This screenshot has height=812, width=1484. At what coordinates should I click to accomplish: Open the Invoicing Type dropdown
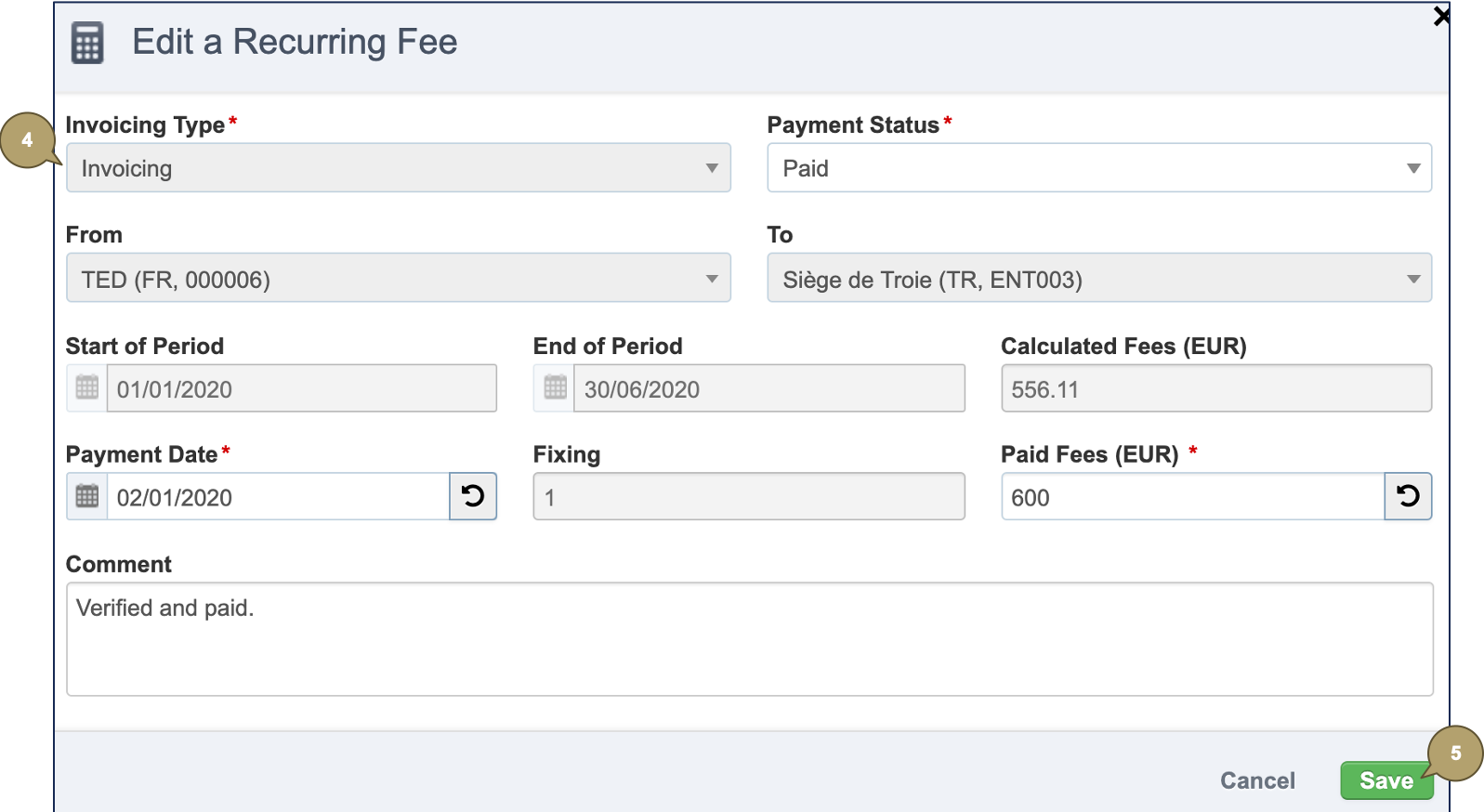coord(398,168)
